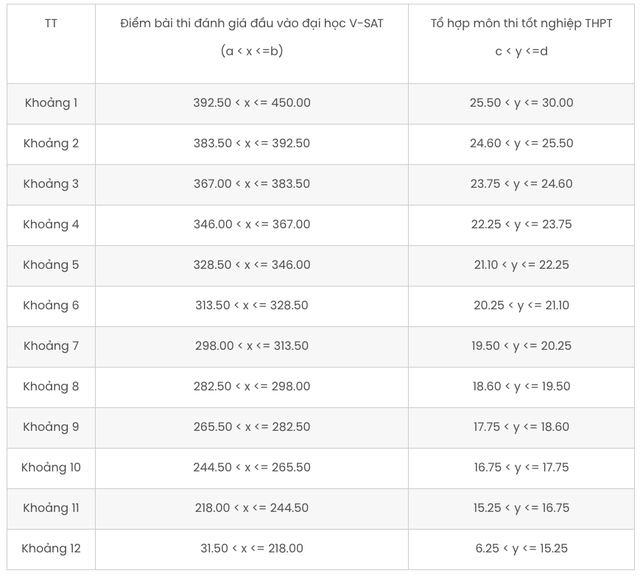Click the cell 25.50 < y <= 30.00
This screenshot has width=640, height=576.
[521, 104]
